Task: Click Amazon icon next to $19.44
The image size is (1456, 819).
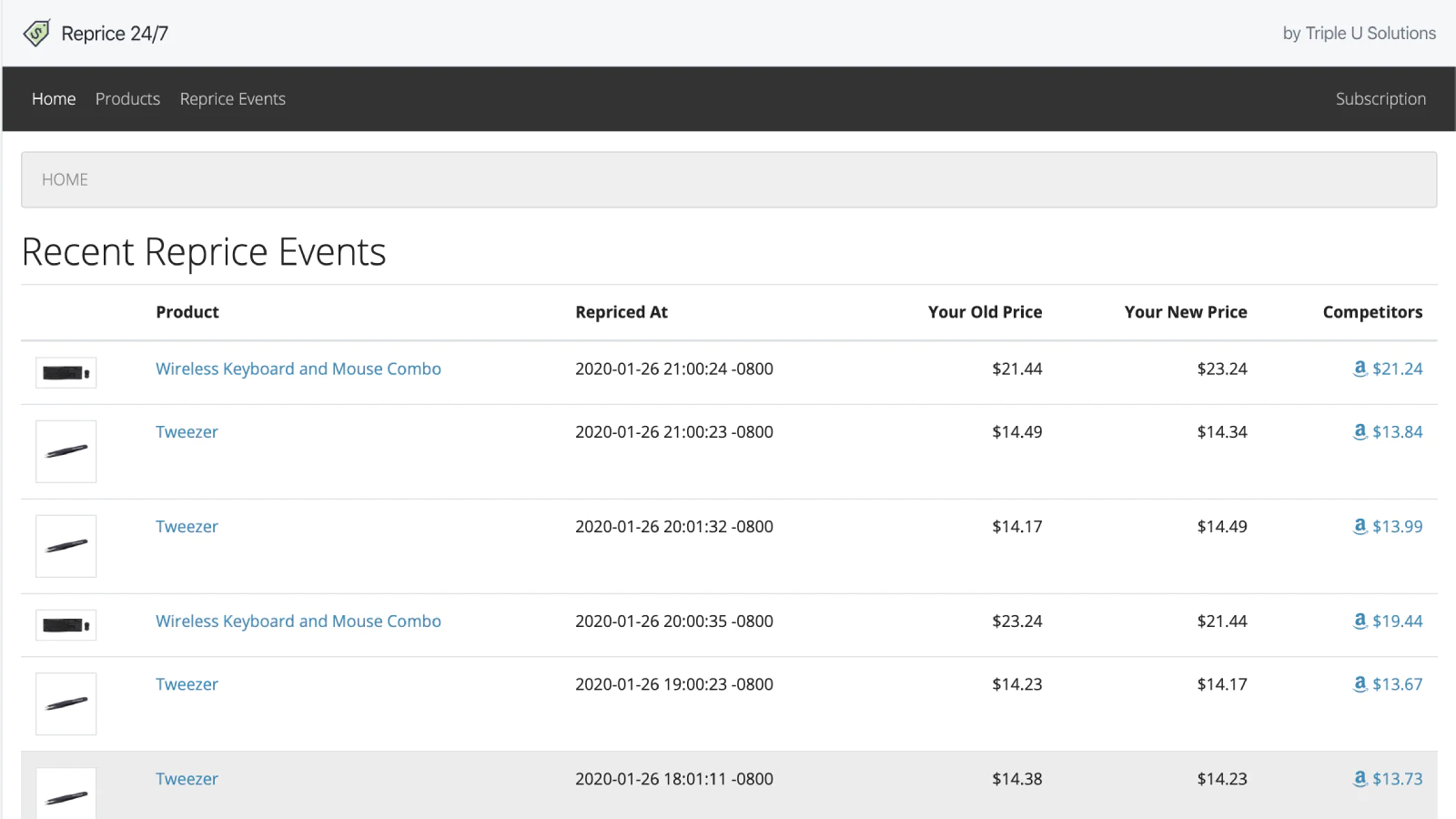Action: tap(1360, 622)
